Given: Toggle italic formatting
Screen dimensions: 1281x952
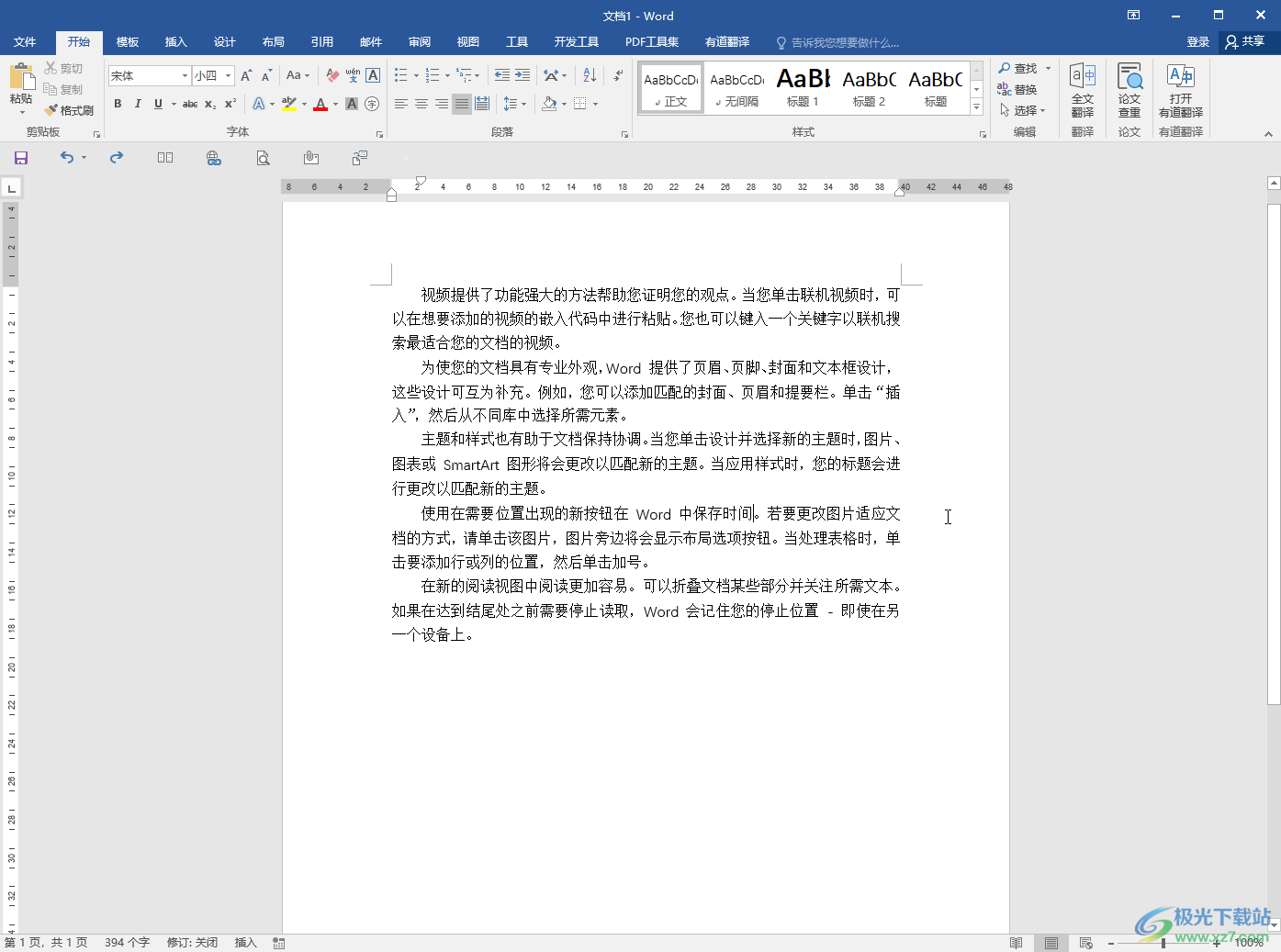Looking at the screenshot, I should [x=138, y=104].
